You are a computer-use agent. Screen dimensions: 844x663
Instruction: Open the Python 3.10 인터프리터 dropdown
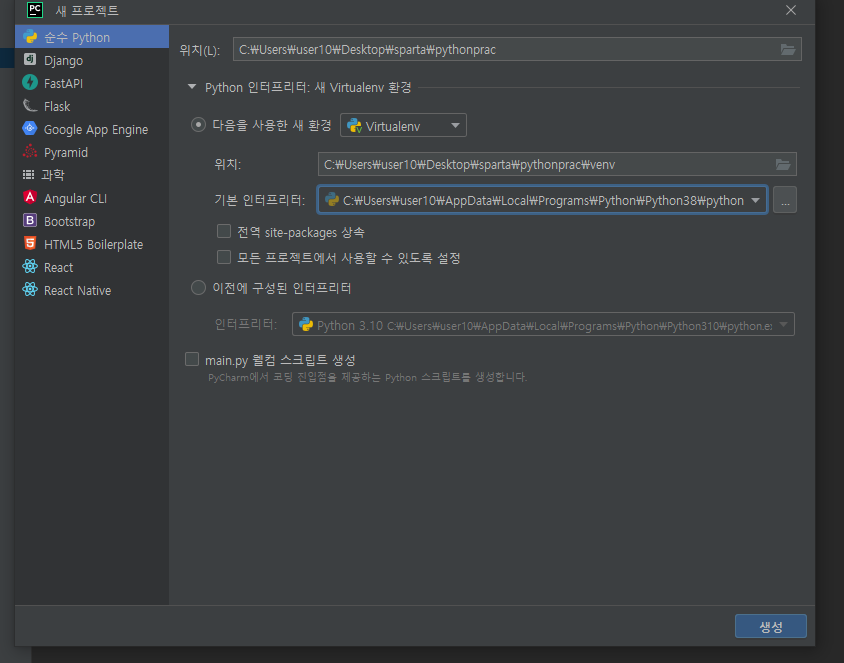pyautogui.click(x=543, y=325)
